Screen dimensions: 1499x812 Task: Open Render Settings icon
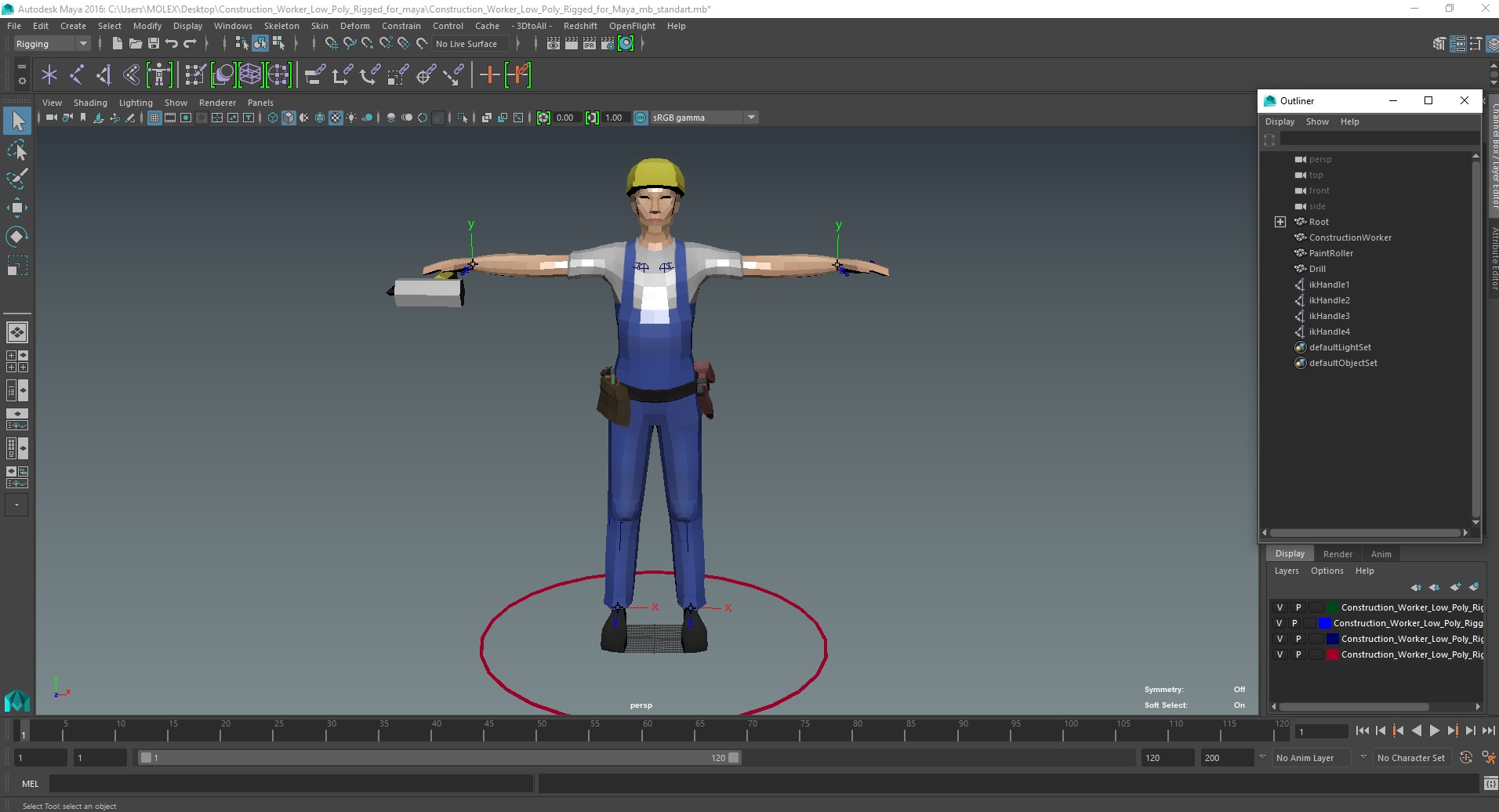pos(608,44)
